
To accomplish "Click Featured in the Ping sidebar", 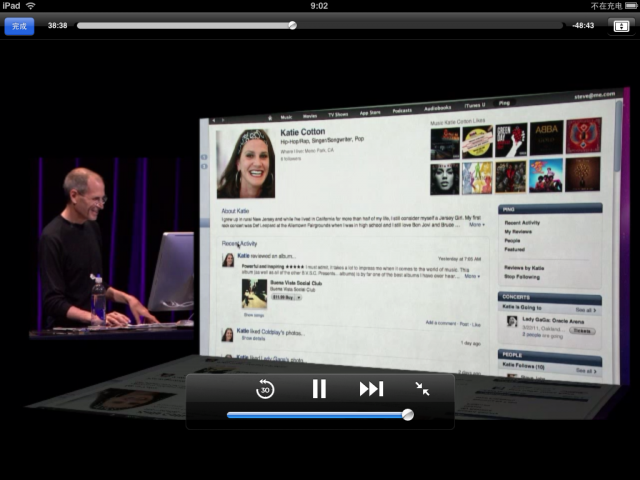I will (515, 249).
